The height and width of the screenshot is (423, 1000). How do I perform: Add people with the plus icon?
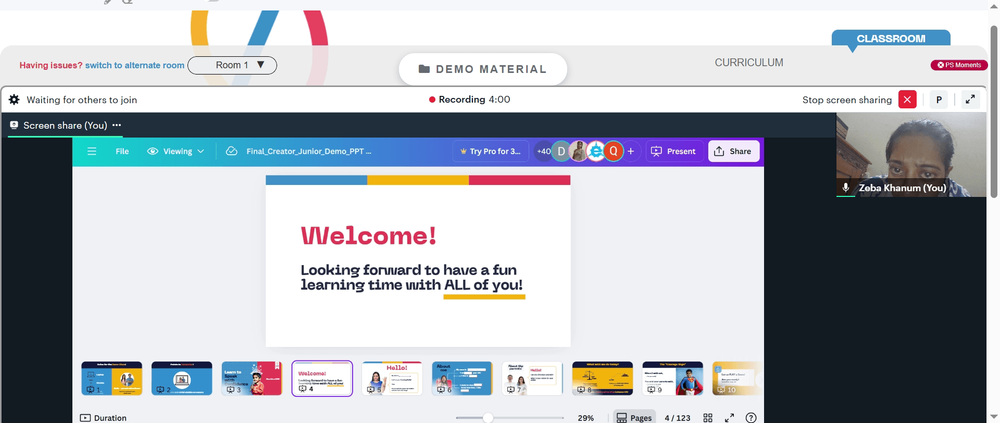click(631, 151)
